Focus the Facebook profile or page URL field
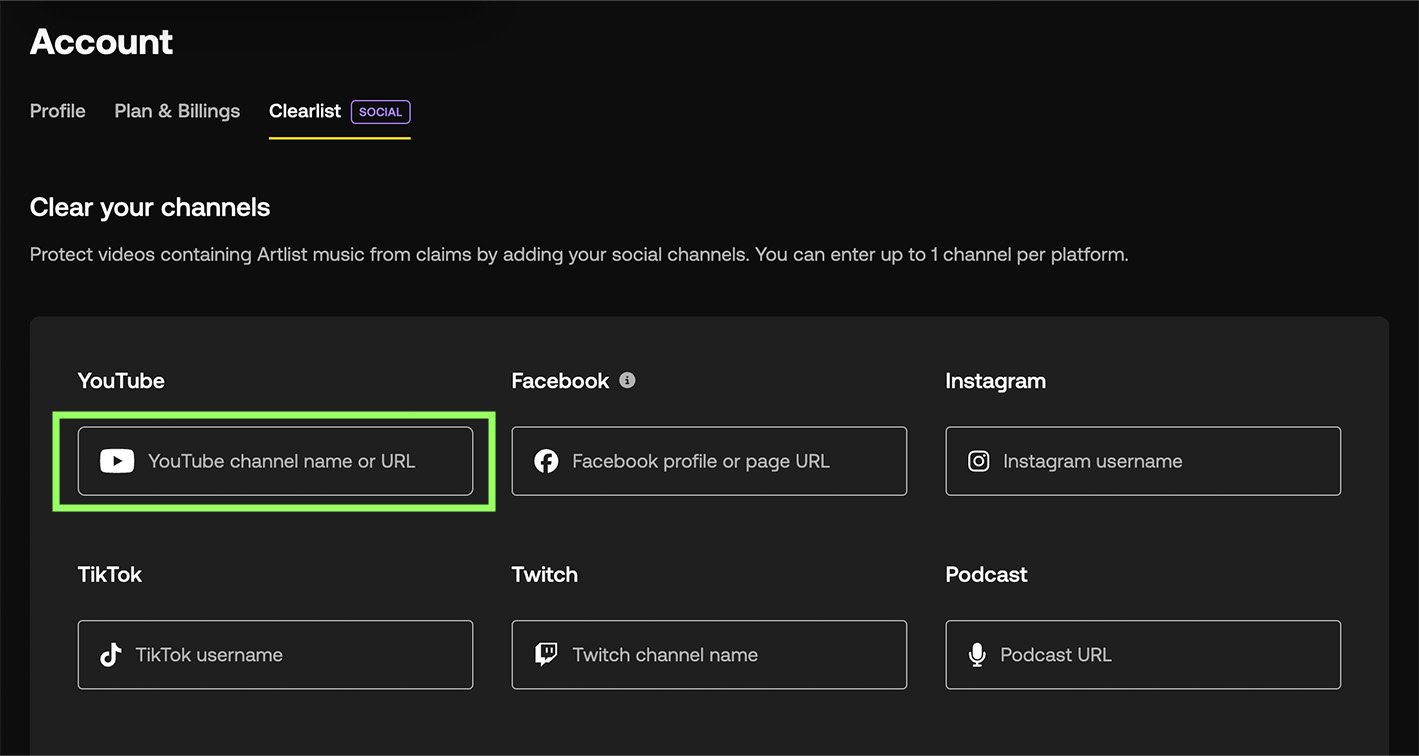 (x=709, y=461)
